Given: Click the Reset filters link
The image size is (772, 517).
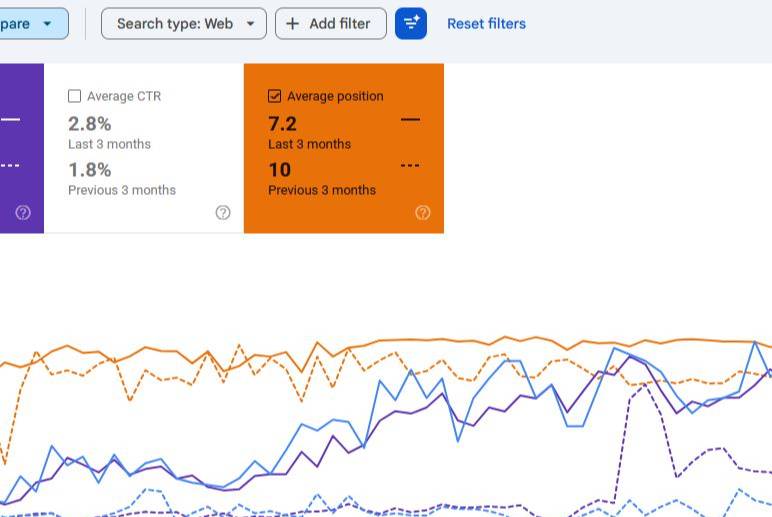Looking at the screenshot, I should click(486, 24).
